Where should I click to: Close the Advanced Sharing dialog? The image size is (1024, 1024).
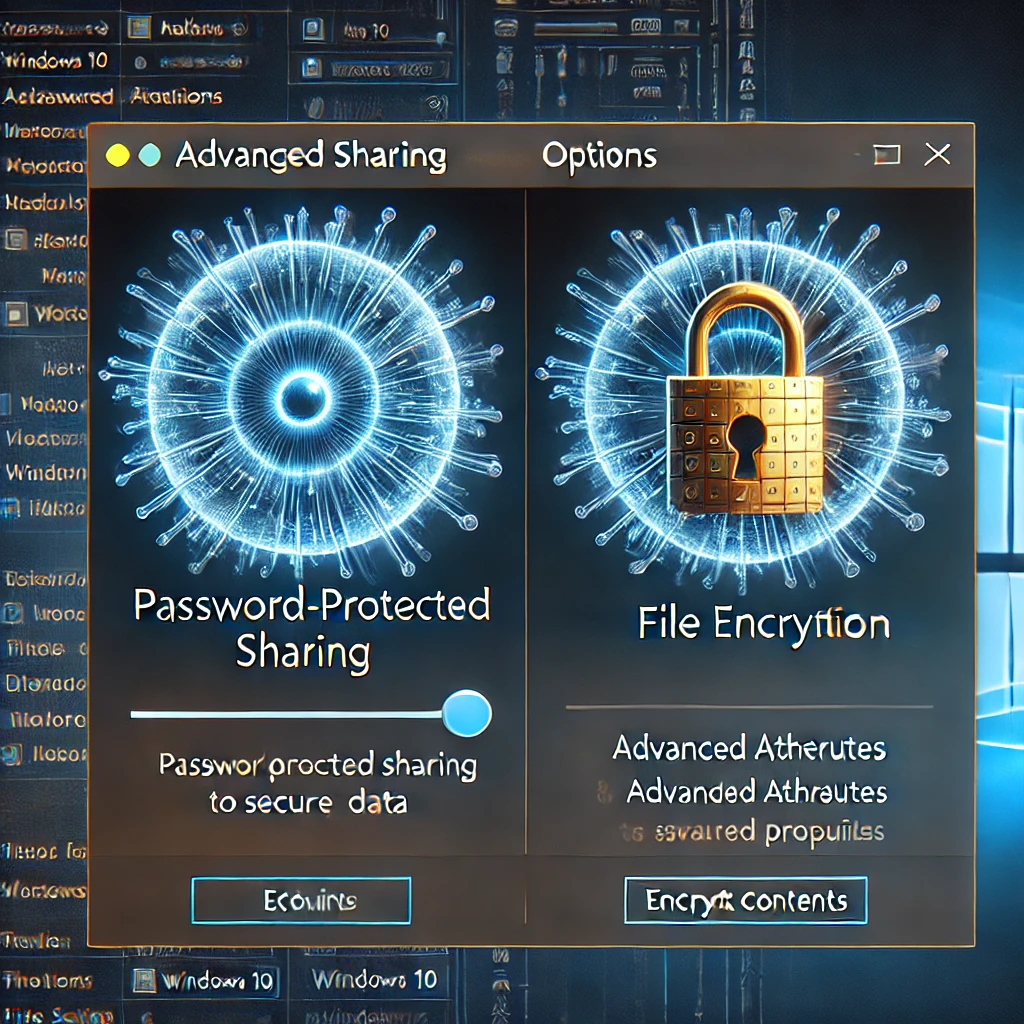click(x=937, y=155)
